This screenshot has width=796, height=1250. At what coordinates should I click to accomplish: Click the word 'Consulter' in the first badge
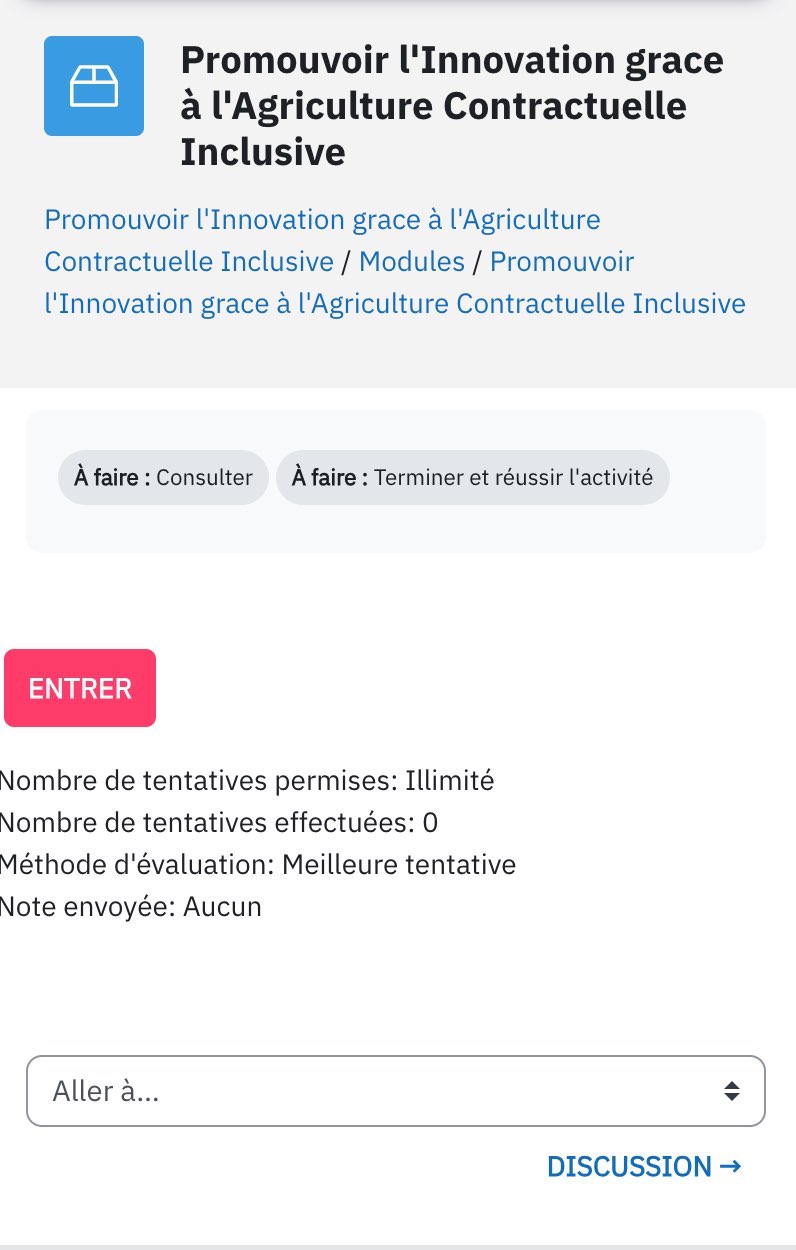coord(205,477)
